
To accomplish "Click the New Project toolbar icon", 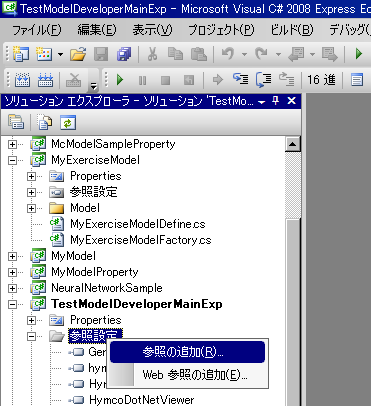I will [21, 54].
